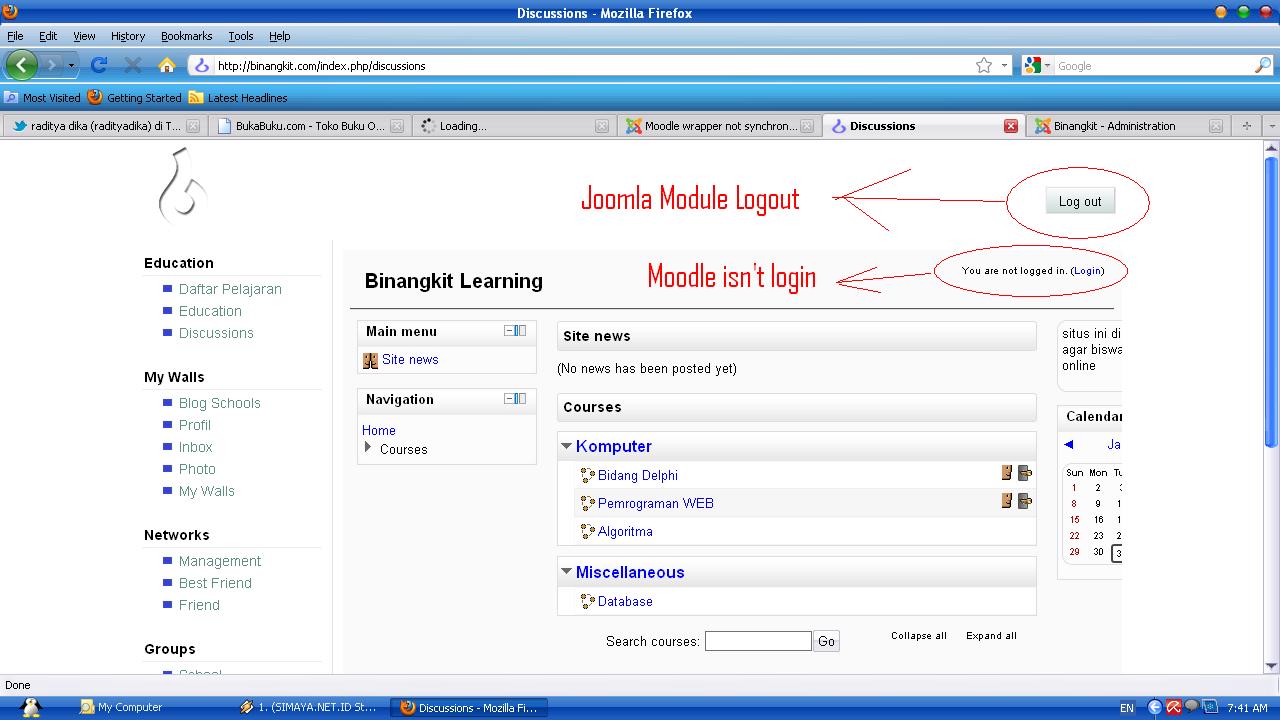1280x720 pixels.
Task: Open the penguin Start menu button
Action: [x=30, y=707]
